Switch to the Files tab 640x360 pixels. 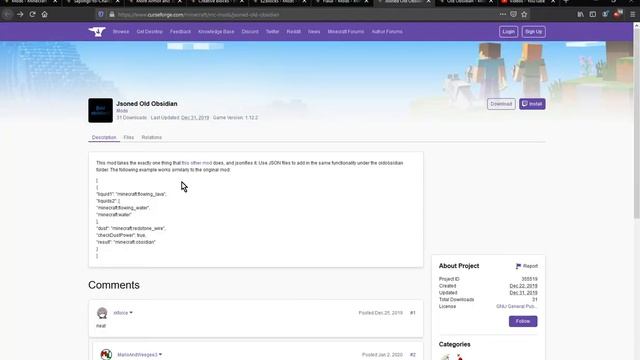tap(129, 138)
